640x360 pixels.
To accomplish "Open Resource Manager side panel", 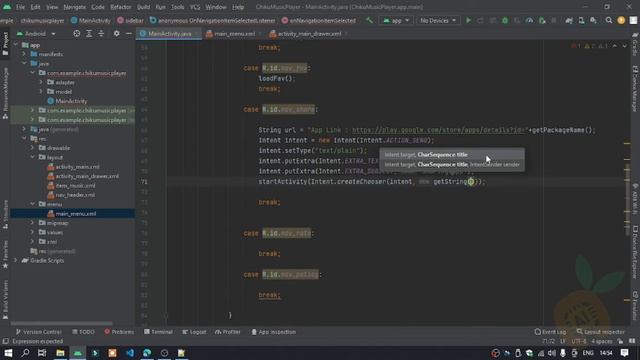I will point(5,93).
